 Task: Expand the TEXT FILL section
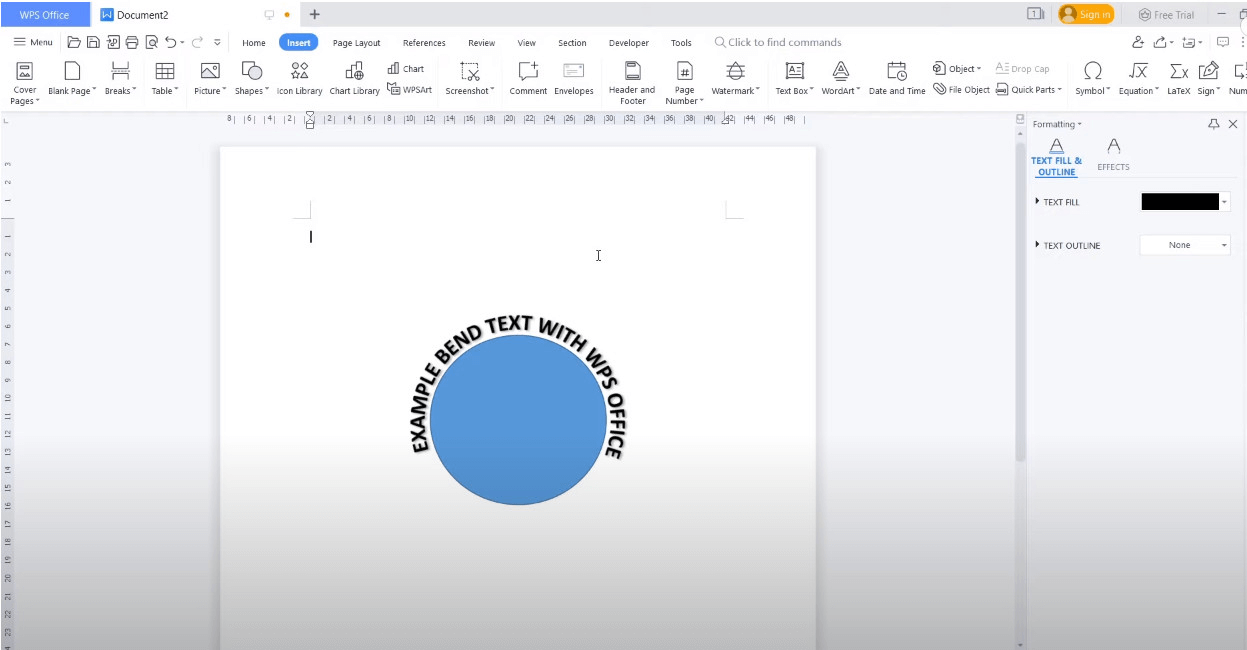1038,202
